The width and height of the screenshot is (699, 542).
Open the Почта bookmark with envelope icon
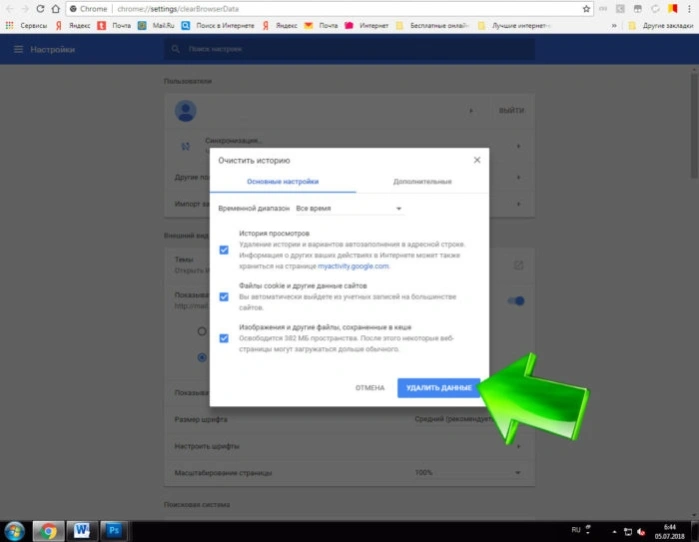321,26
